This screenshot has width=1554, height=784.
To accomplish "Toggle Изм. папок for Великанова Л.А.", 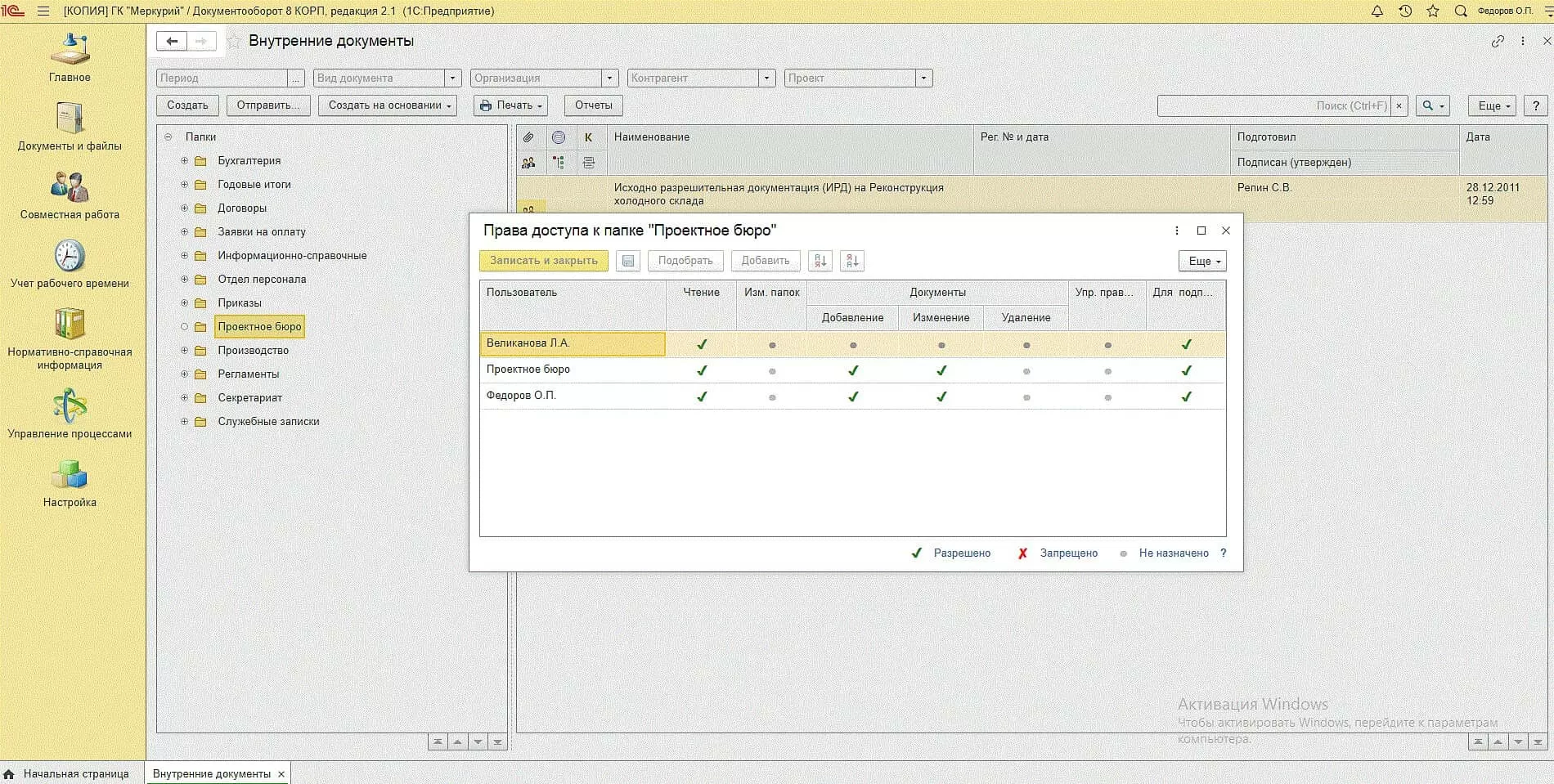I will point(772,345).
